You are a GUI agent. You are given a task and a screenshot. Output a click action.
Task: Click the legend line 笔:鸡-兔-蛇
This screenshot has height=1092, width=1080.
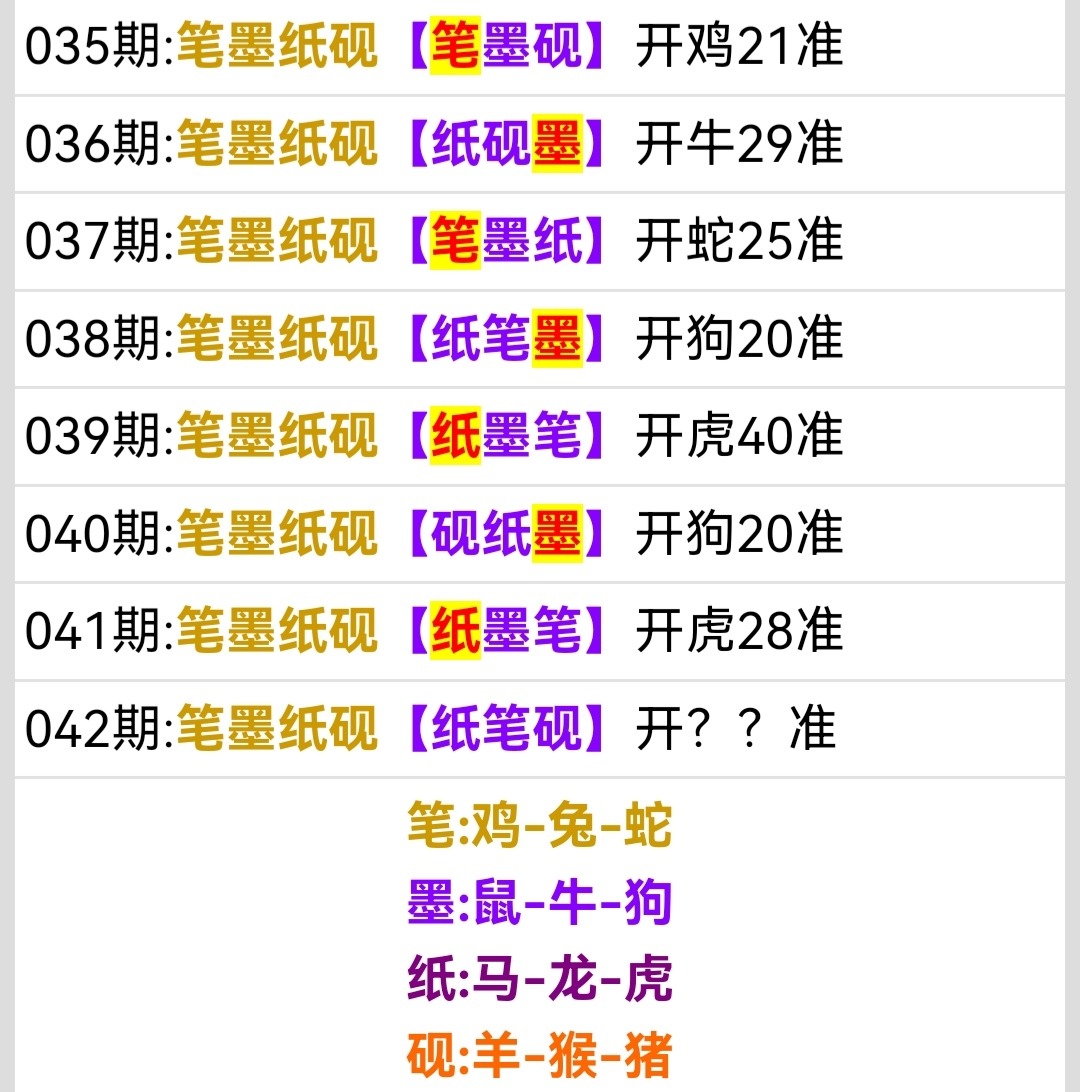point(539,827)
